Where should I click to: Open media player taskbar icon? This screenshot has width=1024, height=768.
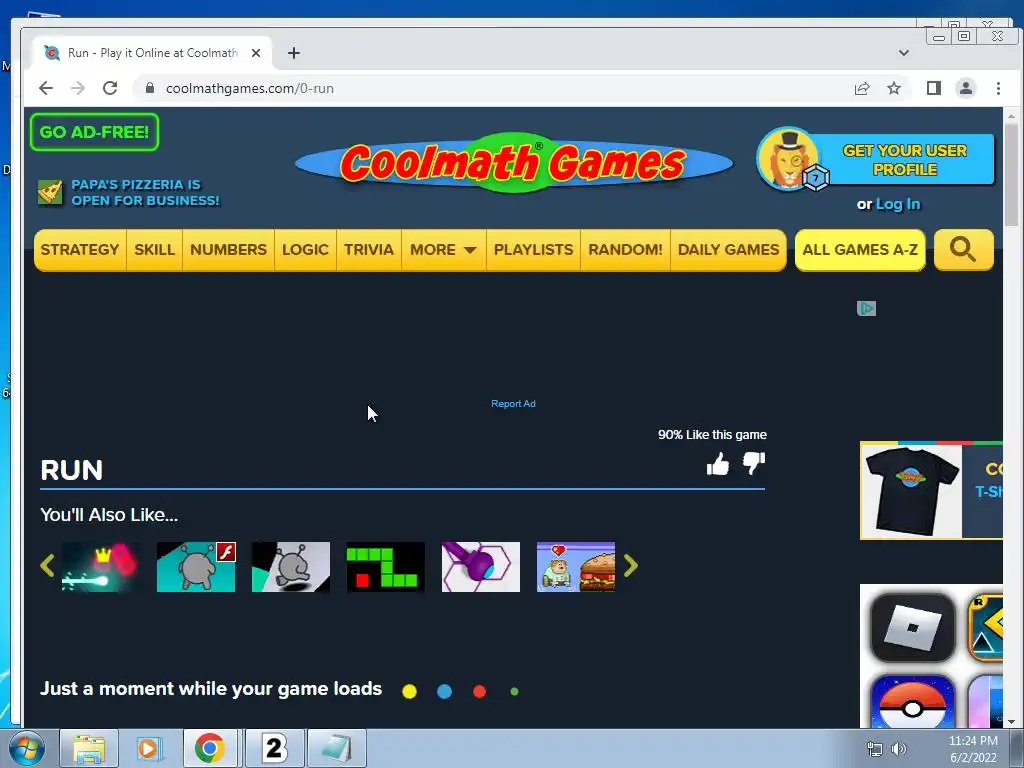click(x=150, y=748)
